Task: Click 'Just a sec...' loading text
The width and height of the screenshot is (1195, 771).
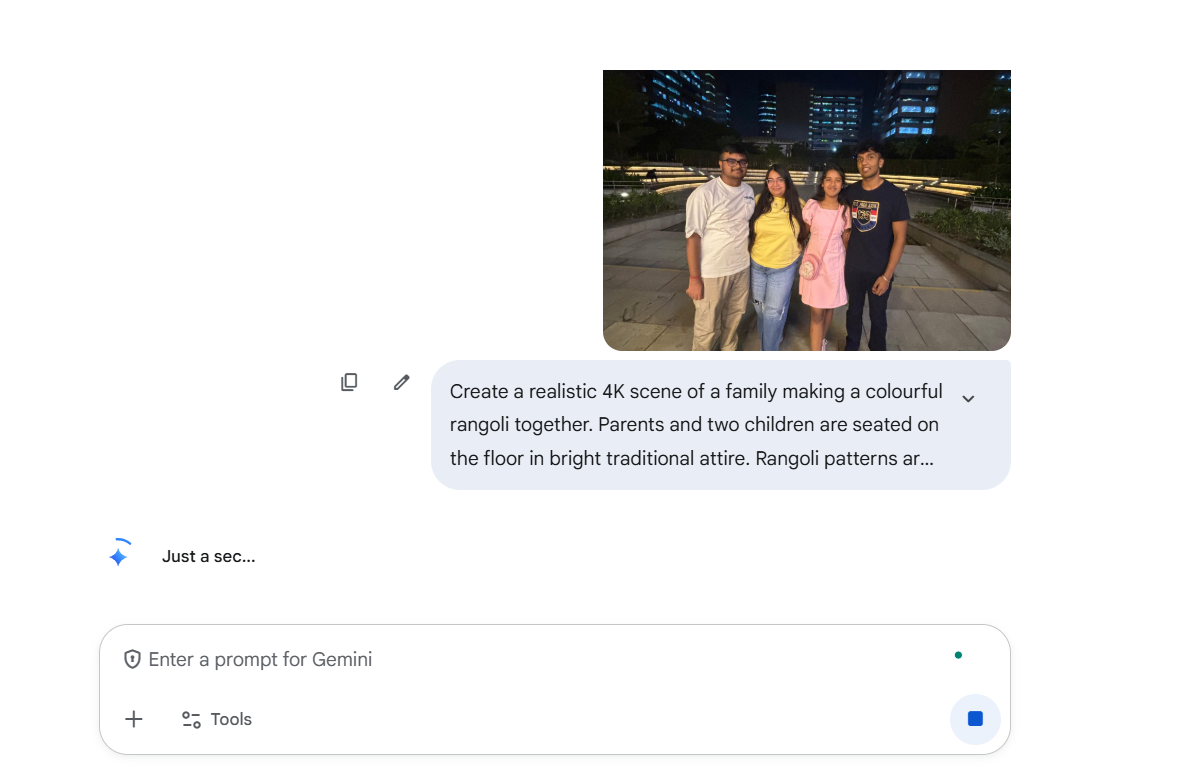Action: tap(208, 556)
